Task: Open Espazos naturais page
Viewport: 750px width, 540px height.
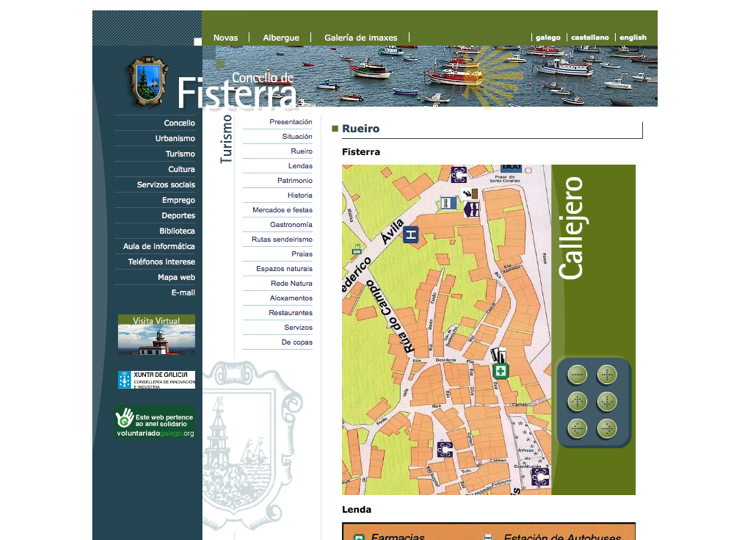Action: click(x=284, y=269)
